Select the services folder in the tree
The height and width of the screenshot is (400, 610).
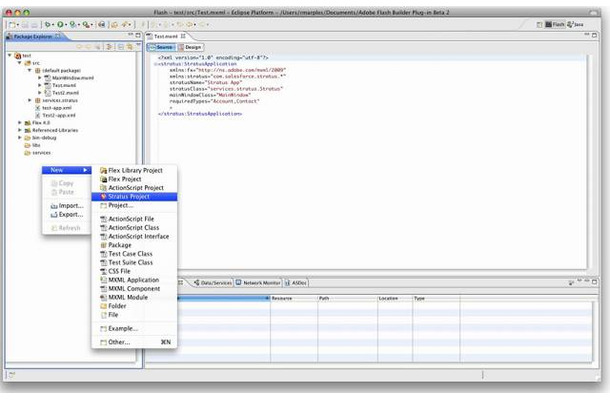pos(38,153)
